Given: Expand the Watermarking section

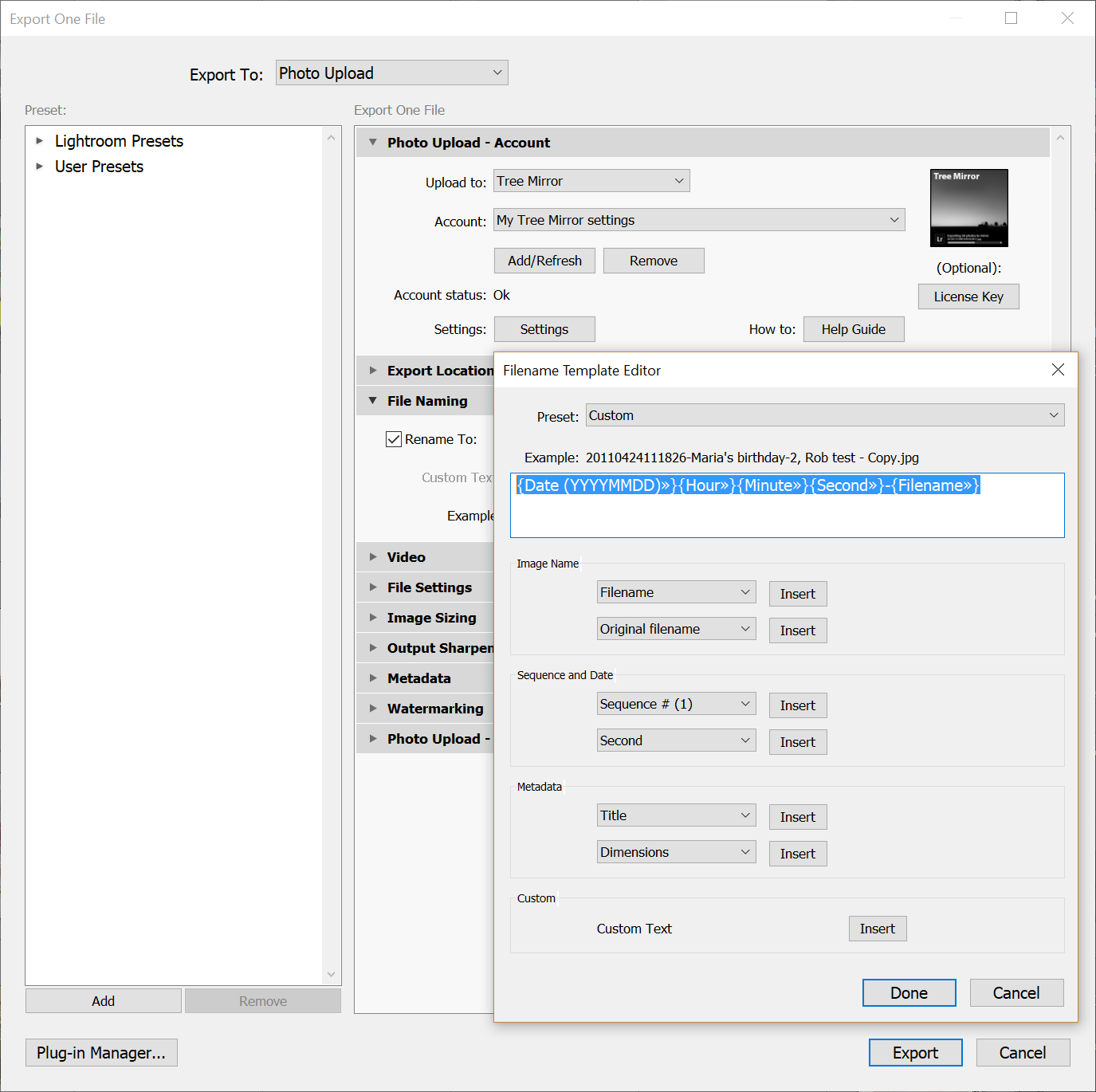Looking at the screenshot, I should coord(372,709).
